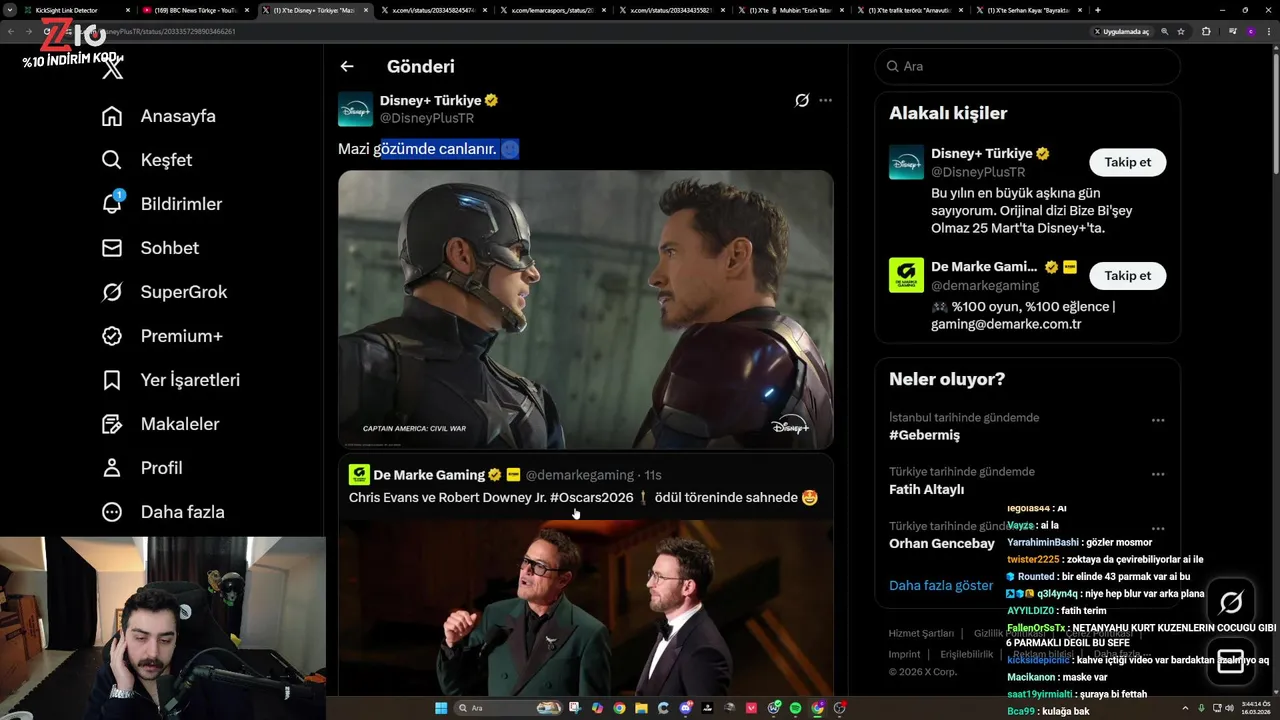This screenshot has width=1280, height=720.
Task: Open the Windows Start menu
Action: tap(441, 708)
